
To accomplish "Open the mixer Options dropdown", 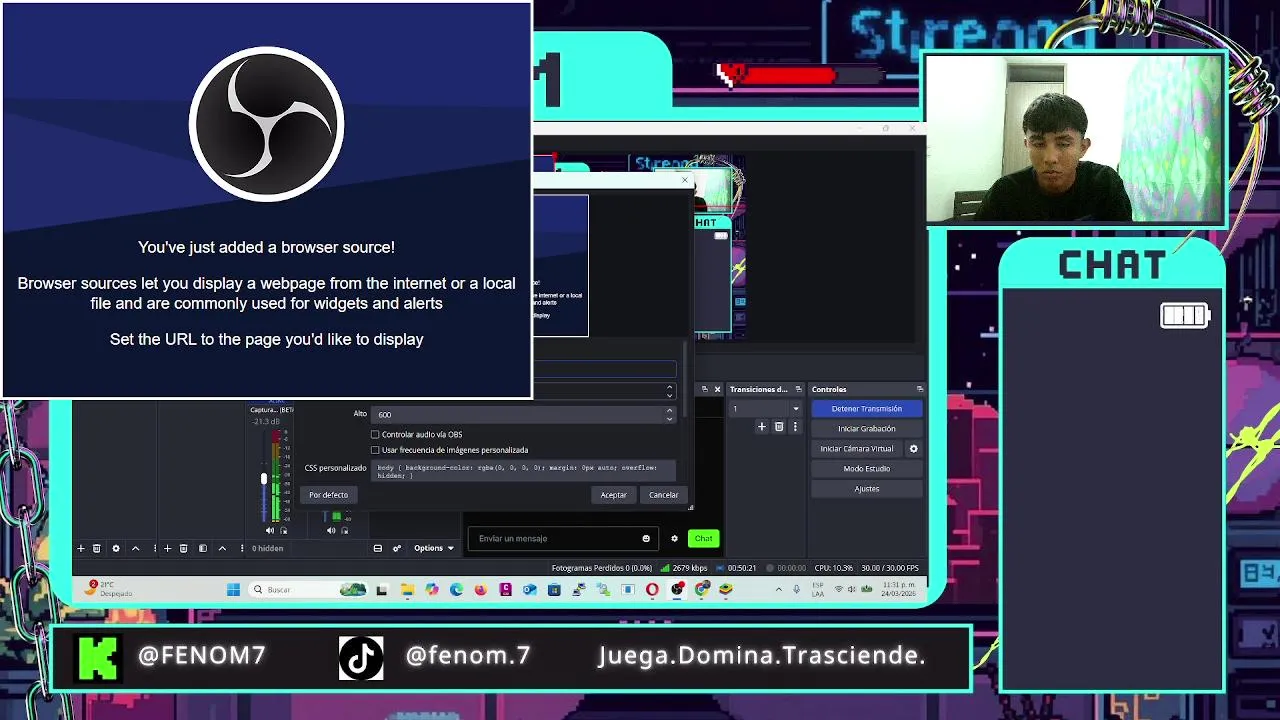I will click(433, 548).
